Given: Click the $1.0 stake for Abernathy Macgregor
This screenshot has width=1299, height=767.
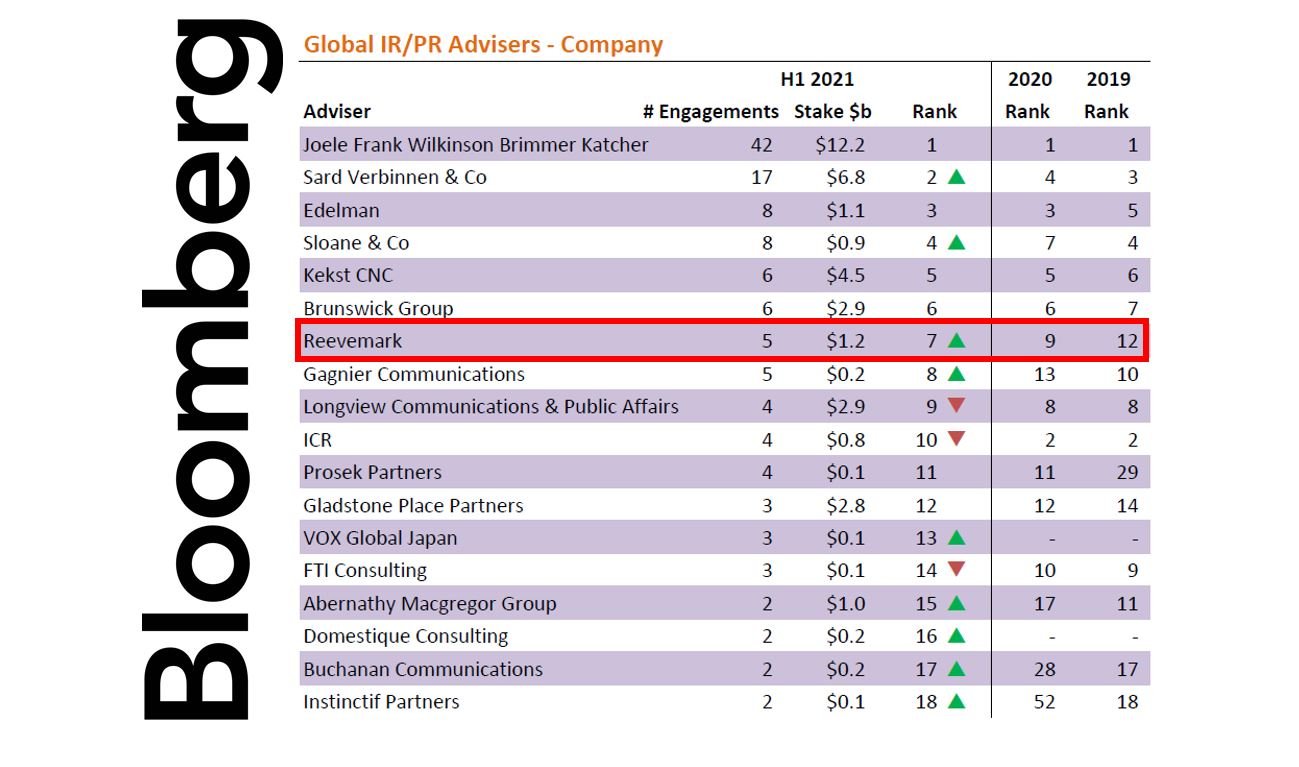Looking at the screenshot, I should click(x=845, y=604).
